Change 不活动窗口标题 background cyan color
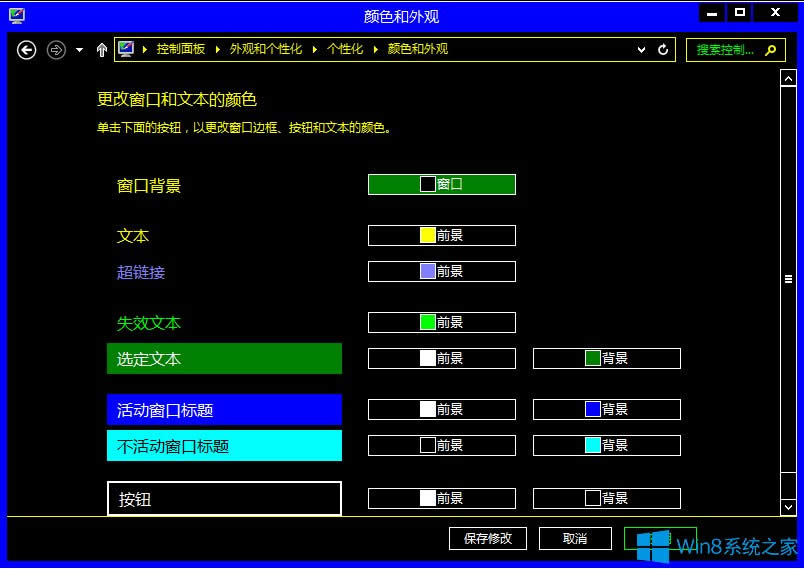This screenshot has height=569, width=804. [606, 445]
